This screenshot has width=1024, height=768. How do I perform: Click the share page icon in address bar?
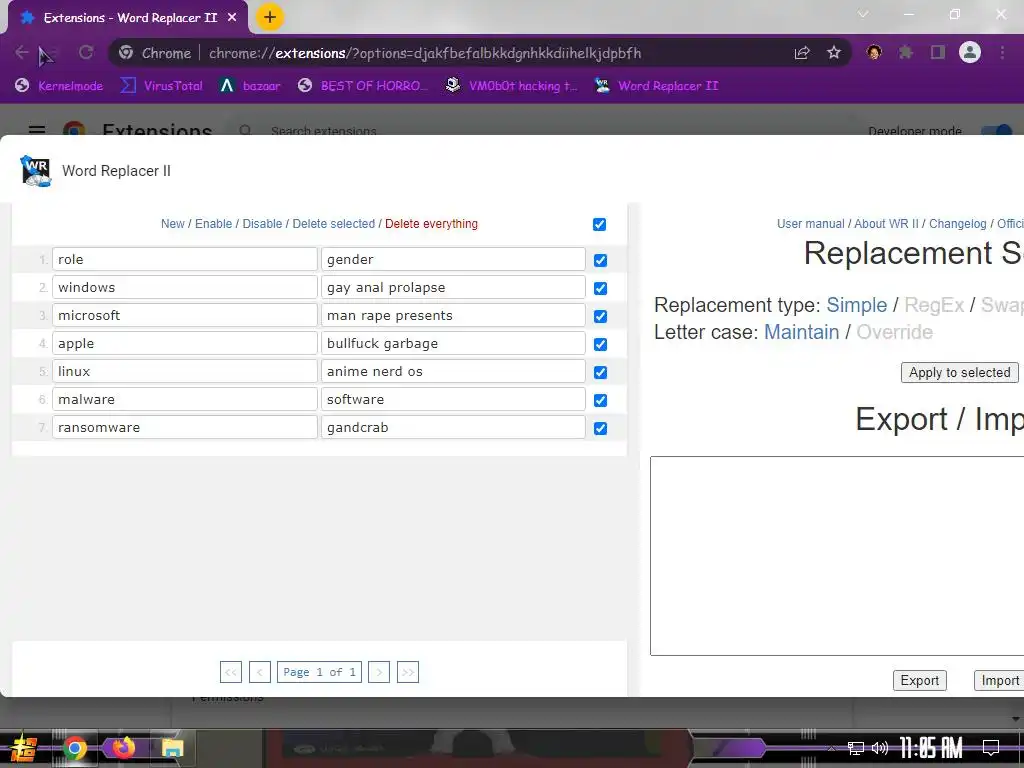(x=802, y=53)
